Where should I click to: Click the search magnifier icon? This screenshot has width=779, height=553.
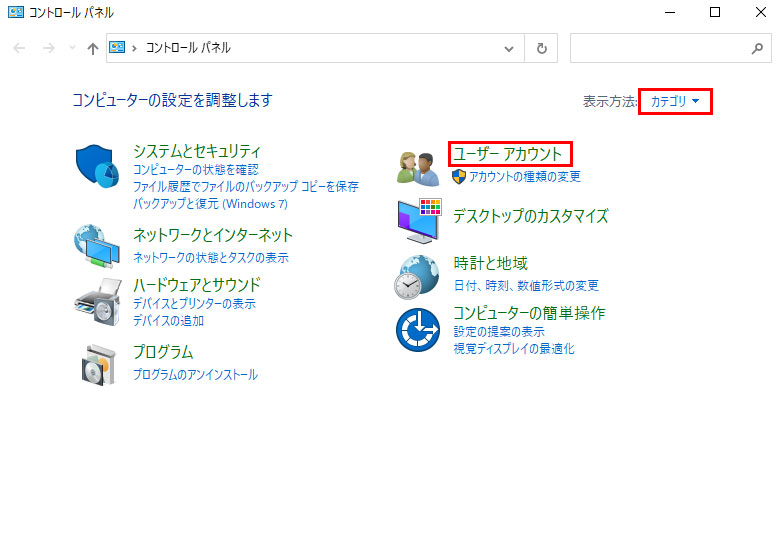pyautogui.click(x=757, y=48)
